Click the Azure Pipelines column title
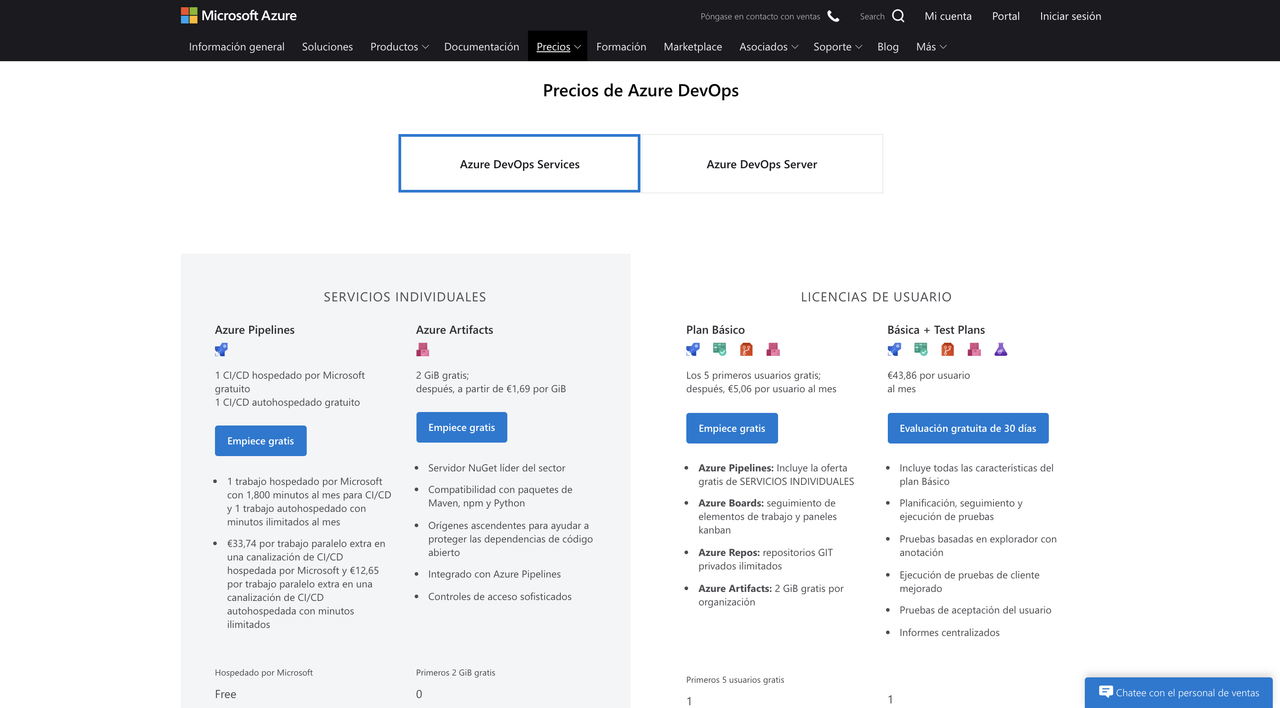The width and height of the screenshot is (1280, 708). point(255,329)
